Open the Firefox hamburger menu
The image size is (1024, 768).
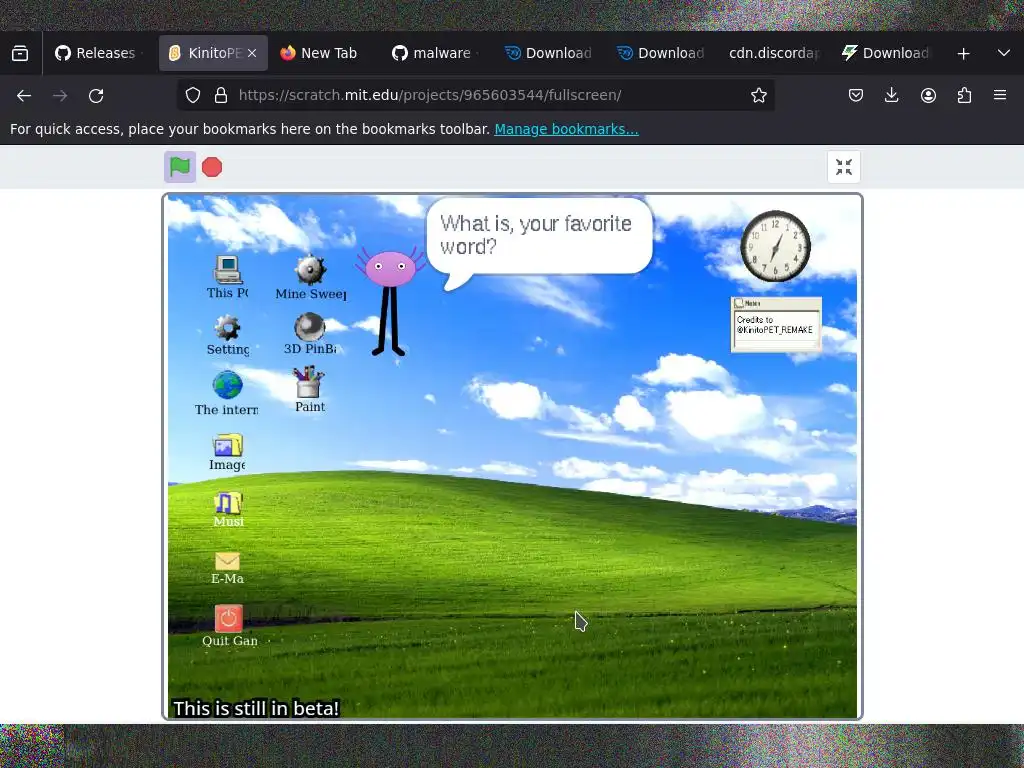pyautogui.click(x=1000, y=95)
